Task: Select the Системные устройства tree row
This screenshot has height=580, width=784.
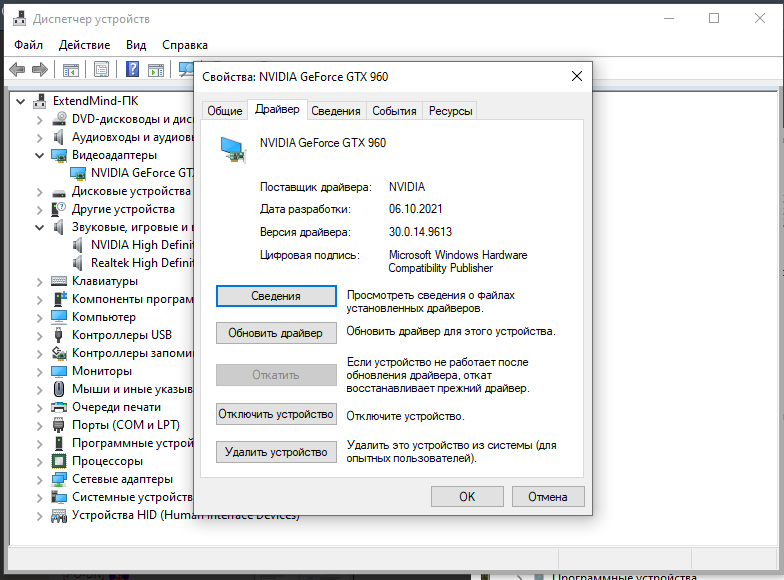Action: point(122,497)
